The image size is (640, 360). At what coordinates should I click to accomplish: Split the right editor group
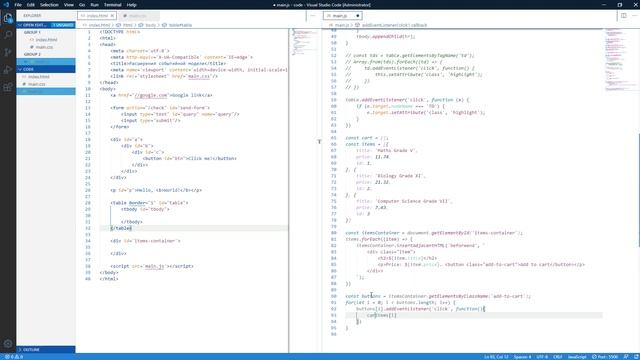pos(624,16)
